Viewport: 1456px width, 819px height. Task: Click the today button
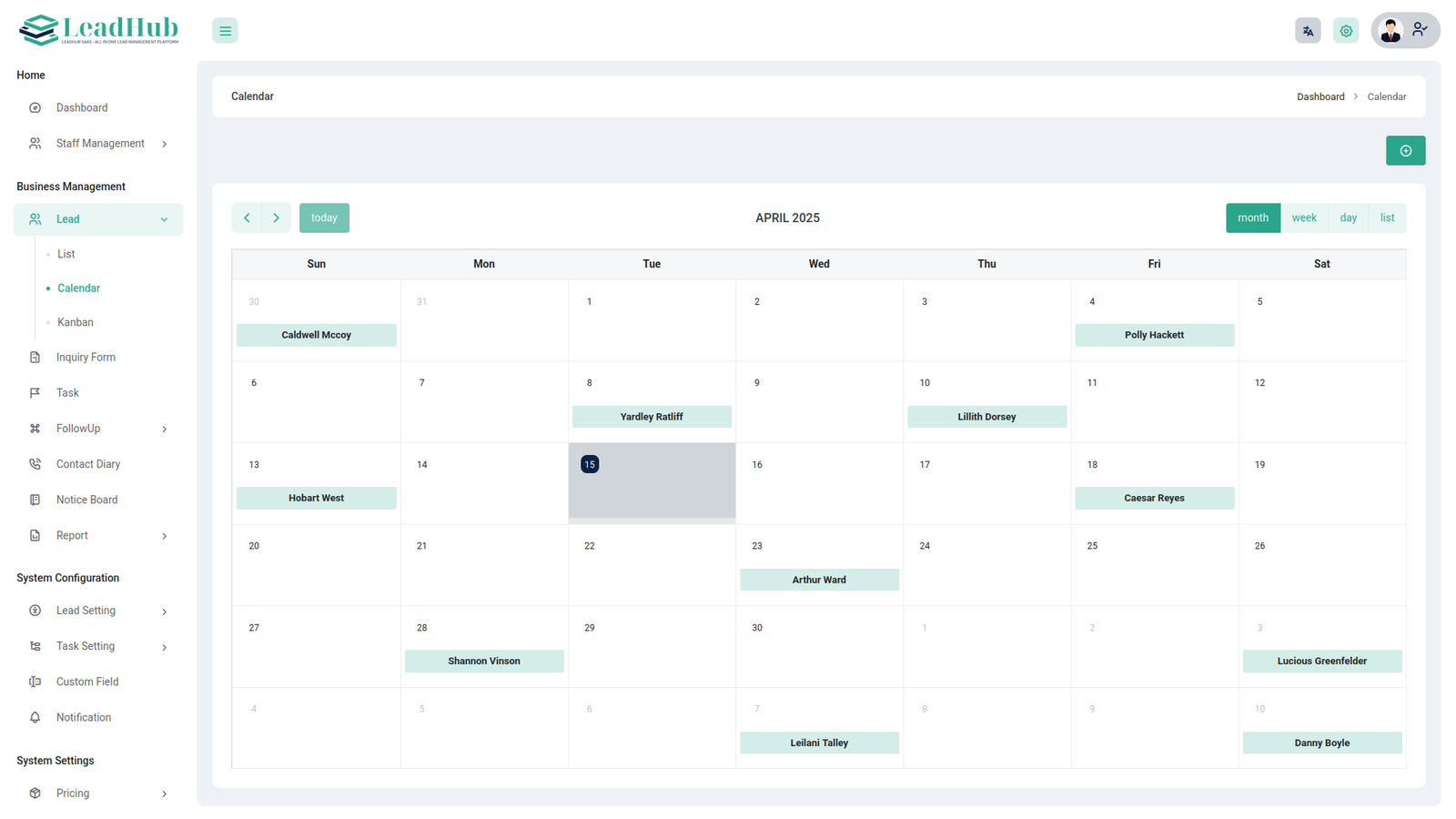tap(324, 218)
